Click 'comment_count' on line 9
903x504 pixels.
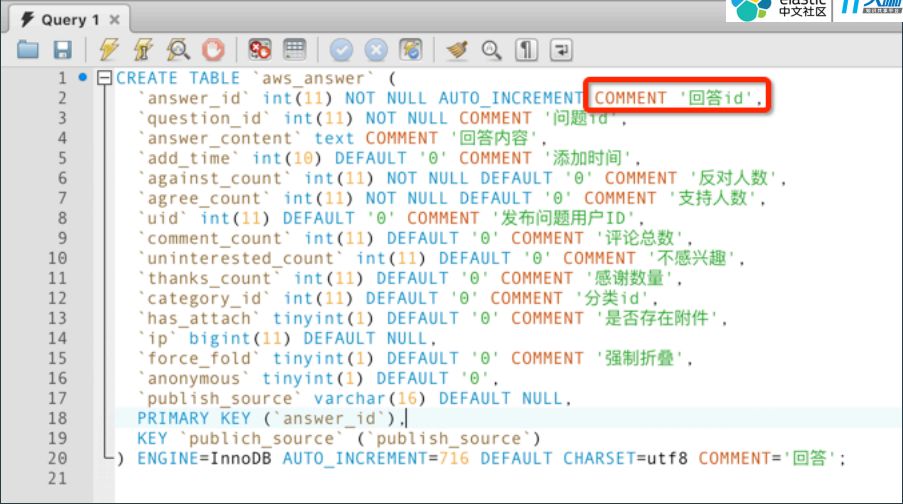click(215, 238)
